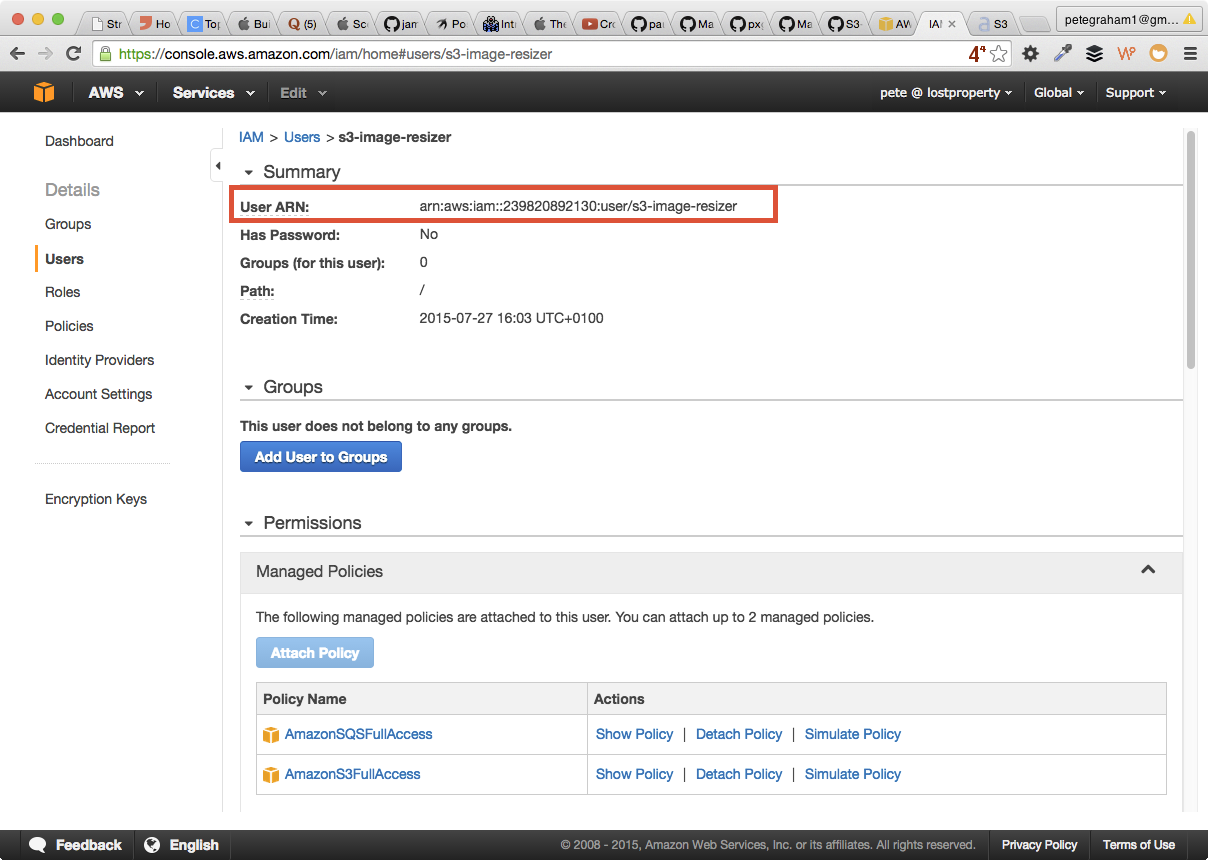Click the browser forward arrow
1208x860 pixels.
point(45,54)
